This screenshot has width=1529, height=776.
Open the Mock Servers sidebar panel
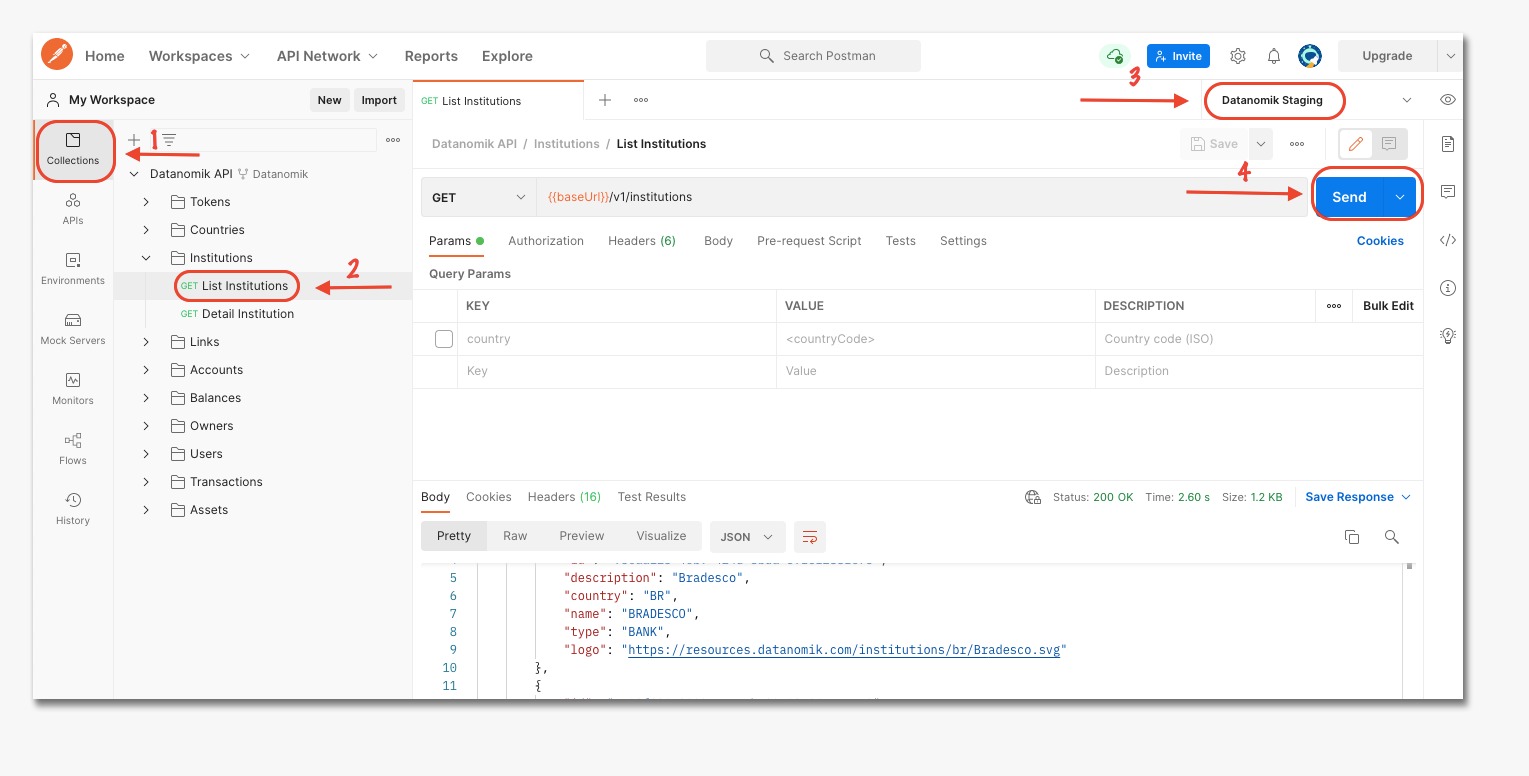point(73,330)
